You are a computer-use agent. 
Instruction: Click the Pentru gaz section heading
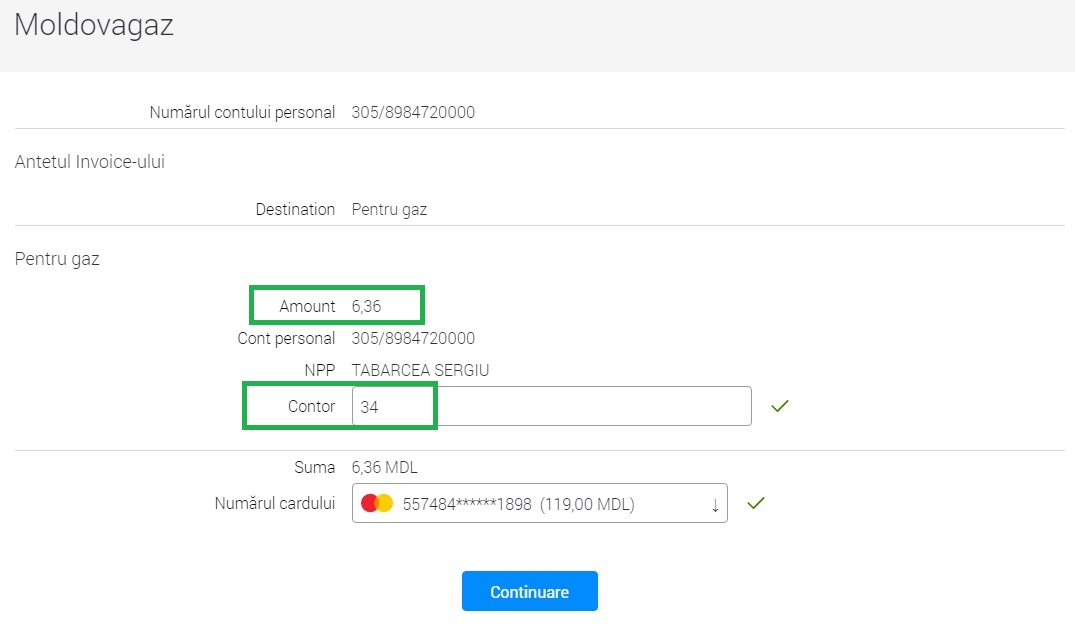tap(57, 259)
